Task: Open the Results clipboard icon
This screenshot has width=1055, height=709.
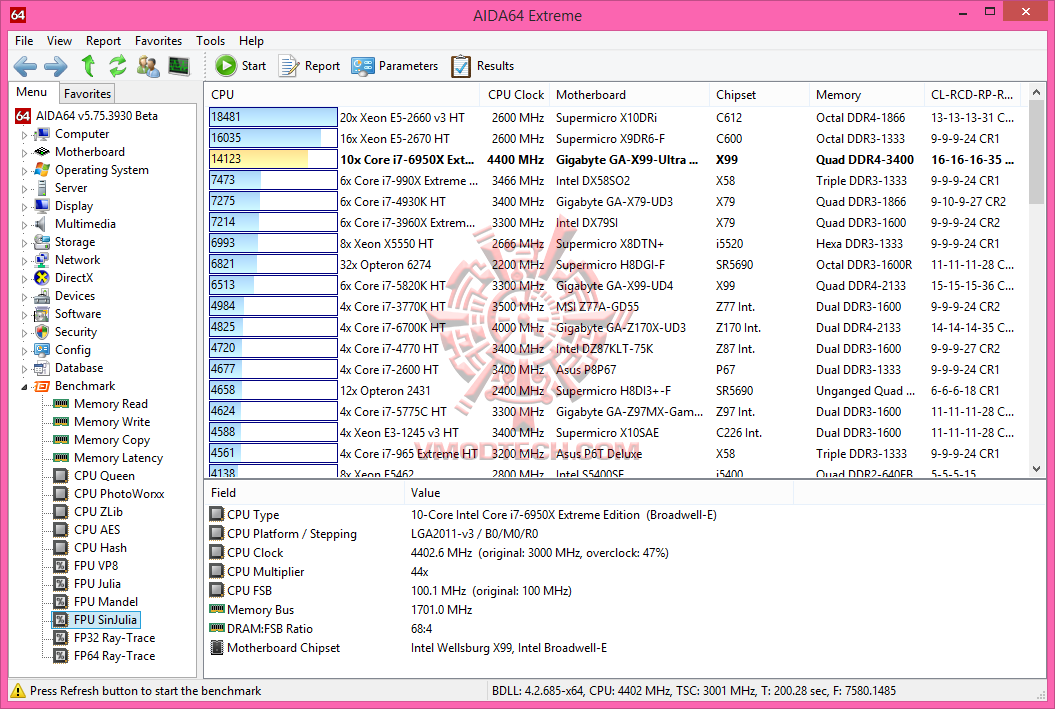Action: coord(461,66)
